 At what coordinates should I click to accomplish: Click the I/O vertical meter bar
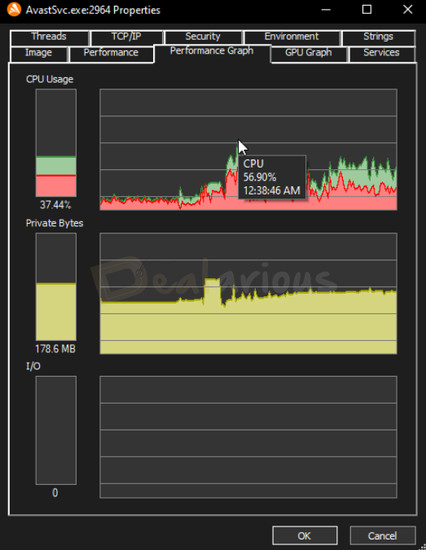pos(56,430)
